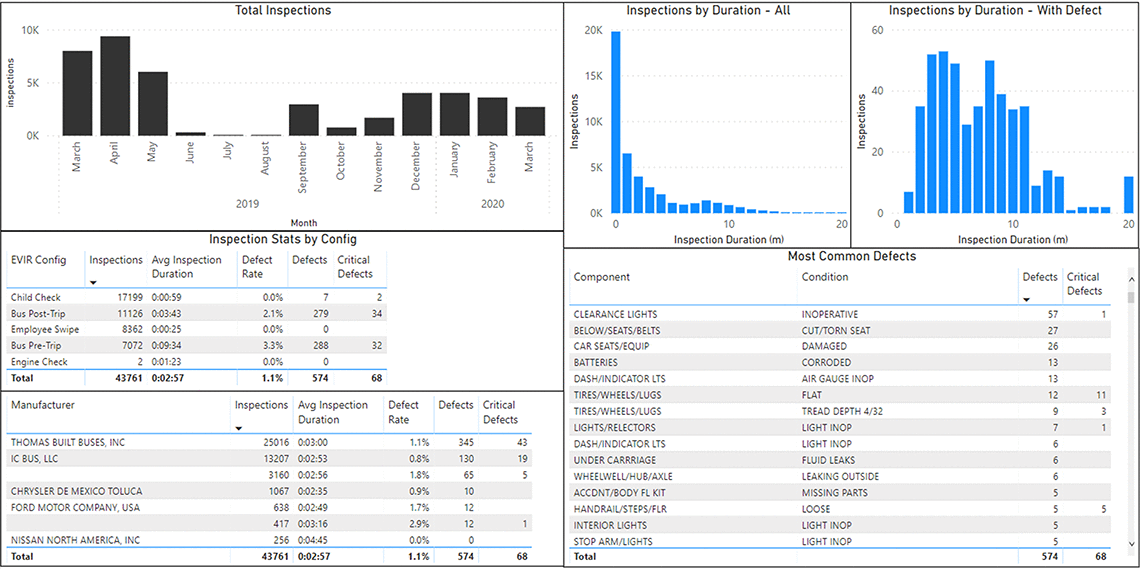Image resolution: width=1140 pixels, height=569 pixels.
Task: Click sort arrow under Defects column header
Action: pos(1027,299)
